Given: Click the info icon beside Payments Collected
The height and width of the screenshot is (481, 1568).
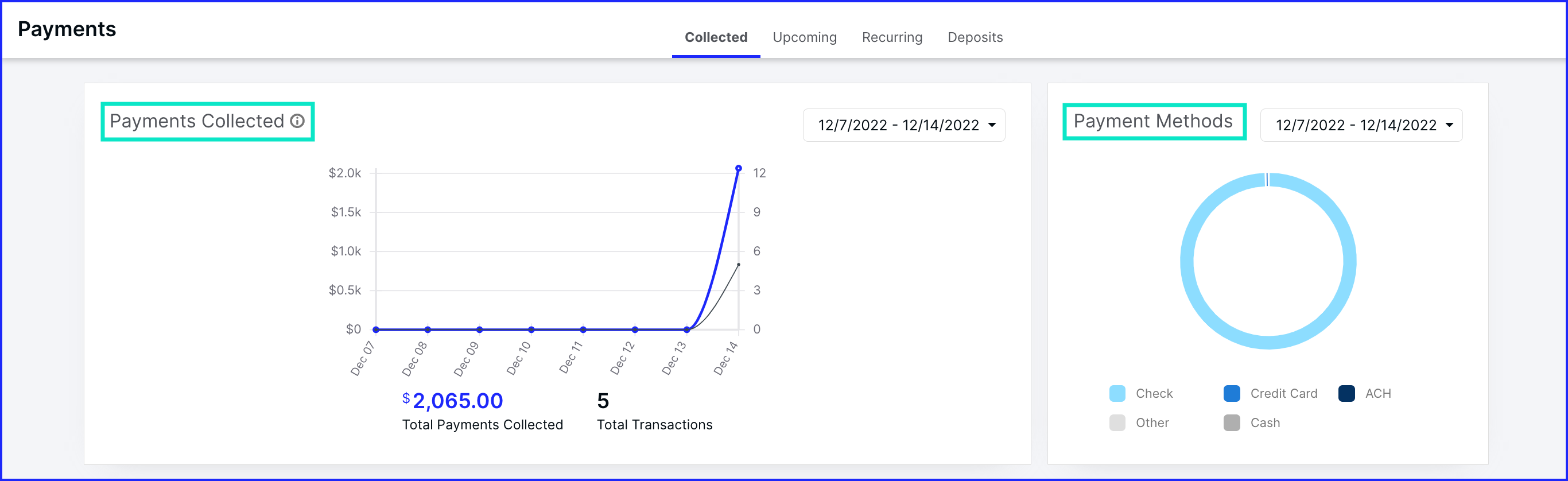Looking at the screenshot, I should click(x=297, y=121).
